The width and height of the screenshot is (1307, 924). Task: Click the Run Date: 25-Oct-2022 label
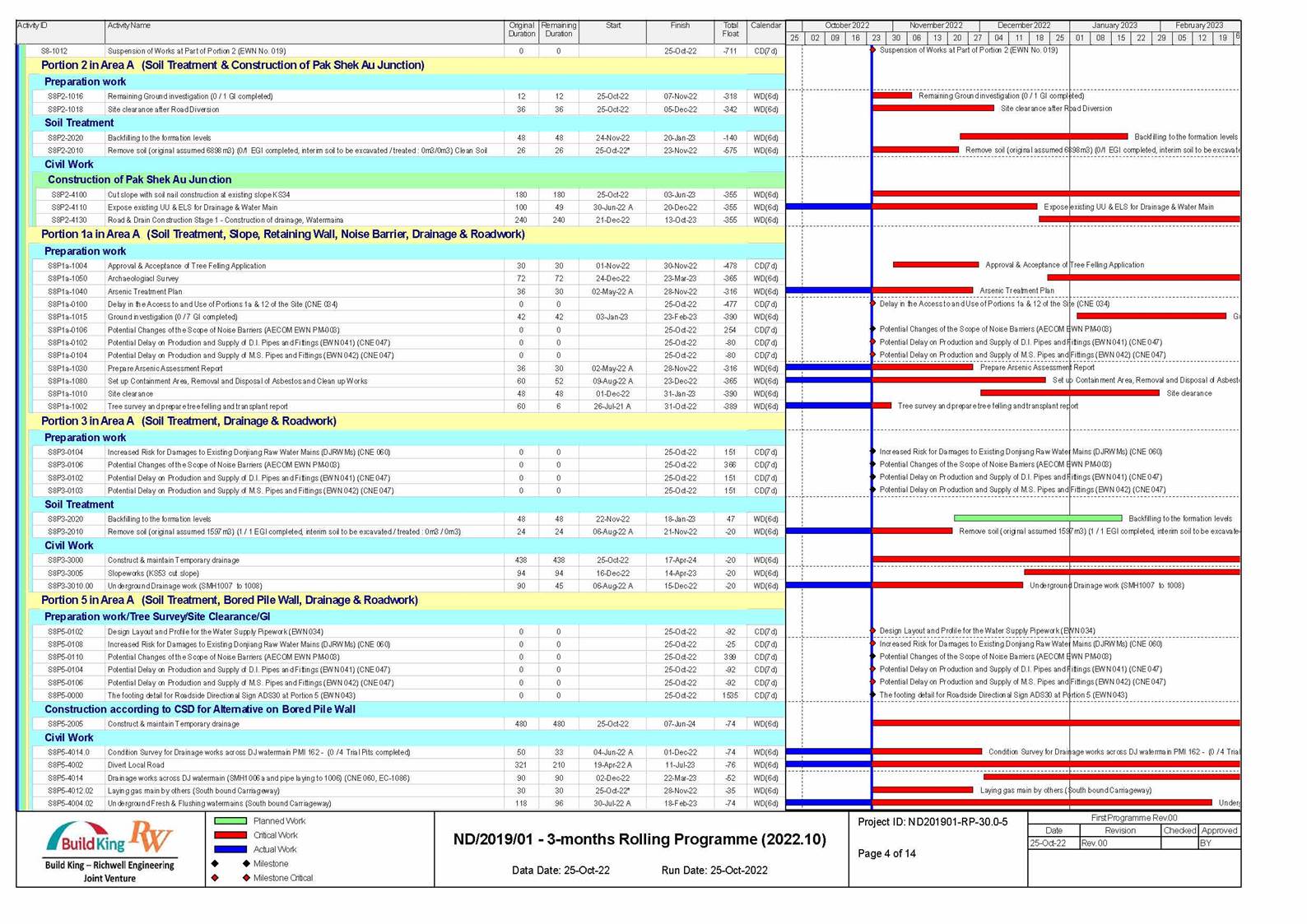click(714, 871)
